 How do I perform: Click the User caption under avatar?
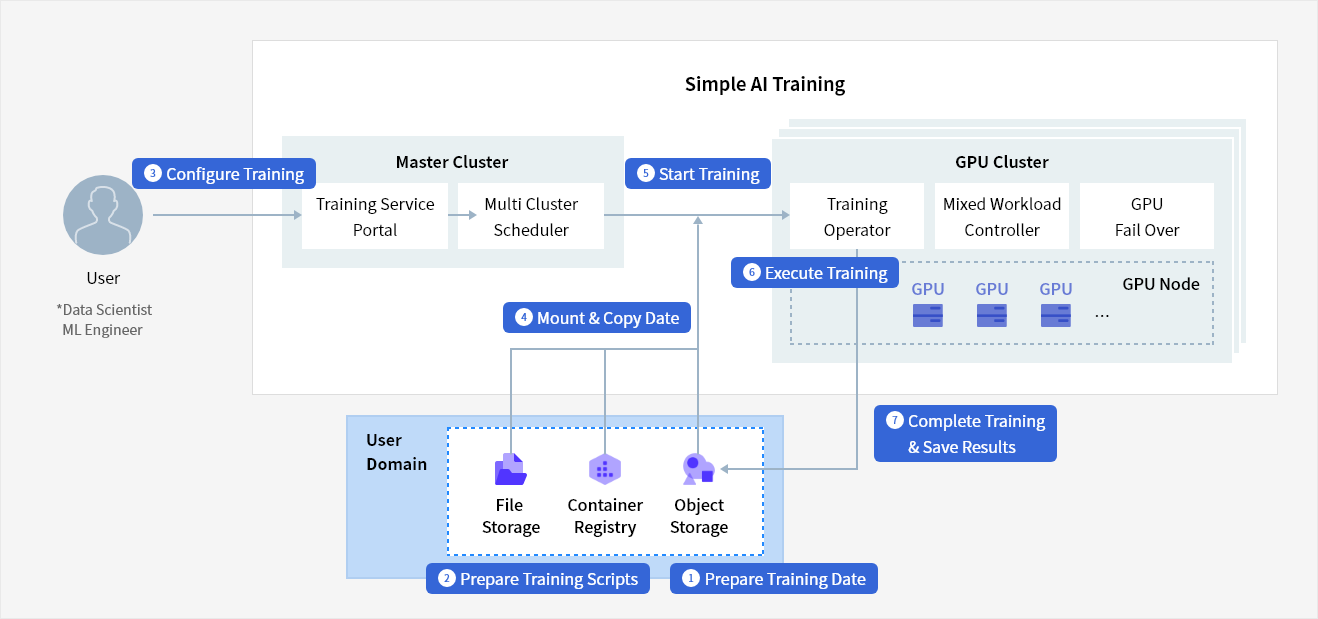tap(103, 278)
